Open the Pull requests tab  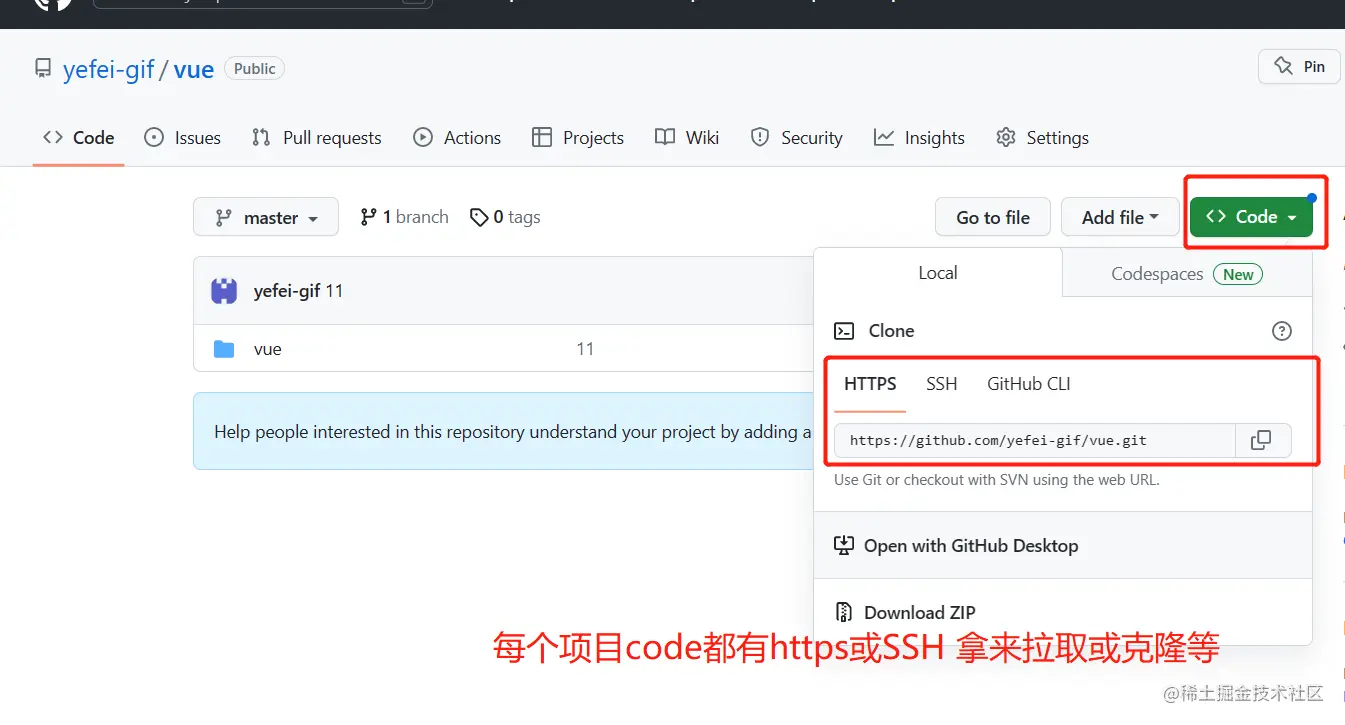[x=317, y=138]
